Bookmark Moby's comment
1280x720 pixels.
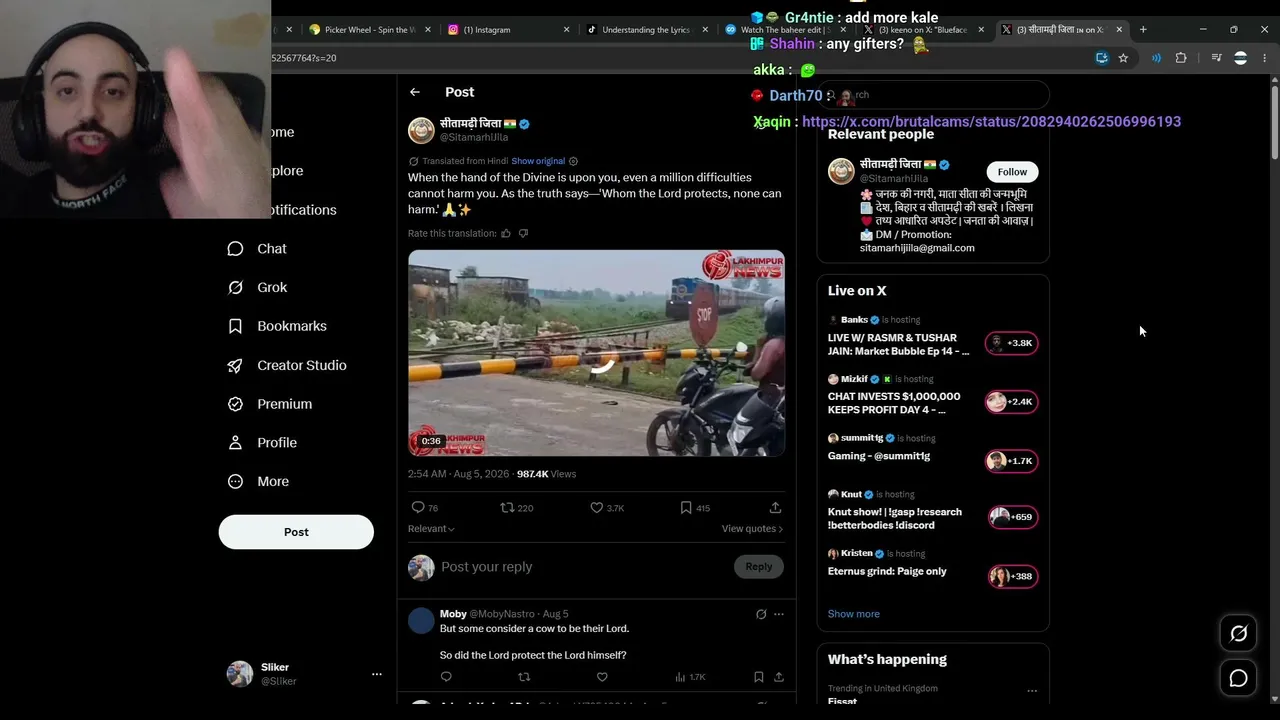pos(759,677)
